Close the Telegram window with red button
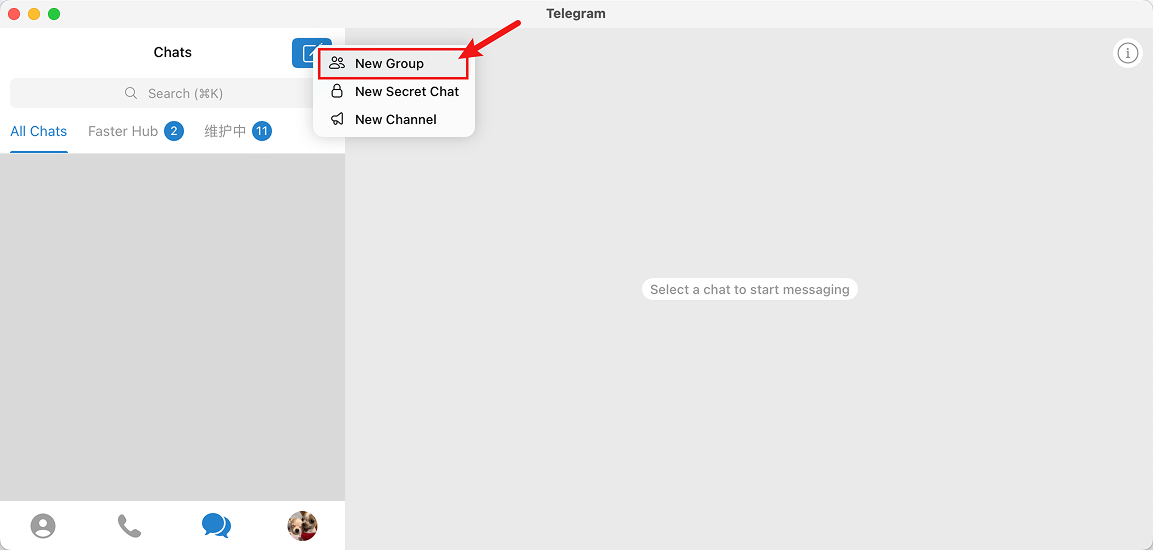The image size is (1153, 550). point(14,14)
